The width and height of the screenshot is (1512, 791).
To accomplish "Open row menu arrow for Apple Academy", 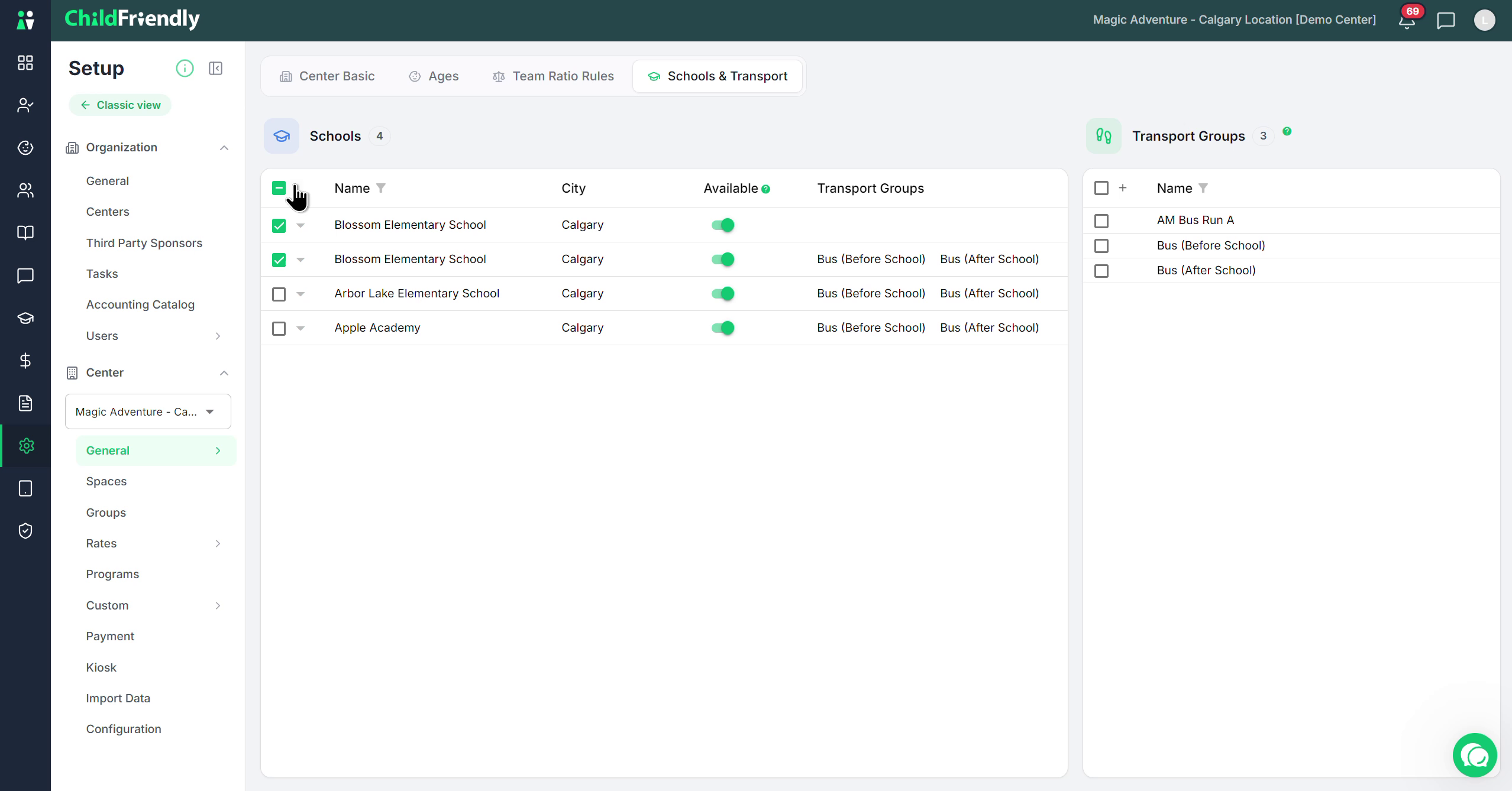I will click(301, 329).
